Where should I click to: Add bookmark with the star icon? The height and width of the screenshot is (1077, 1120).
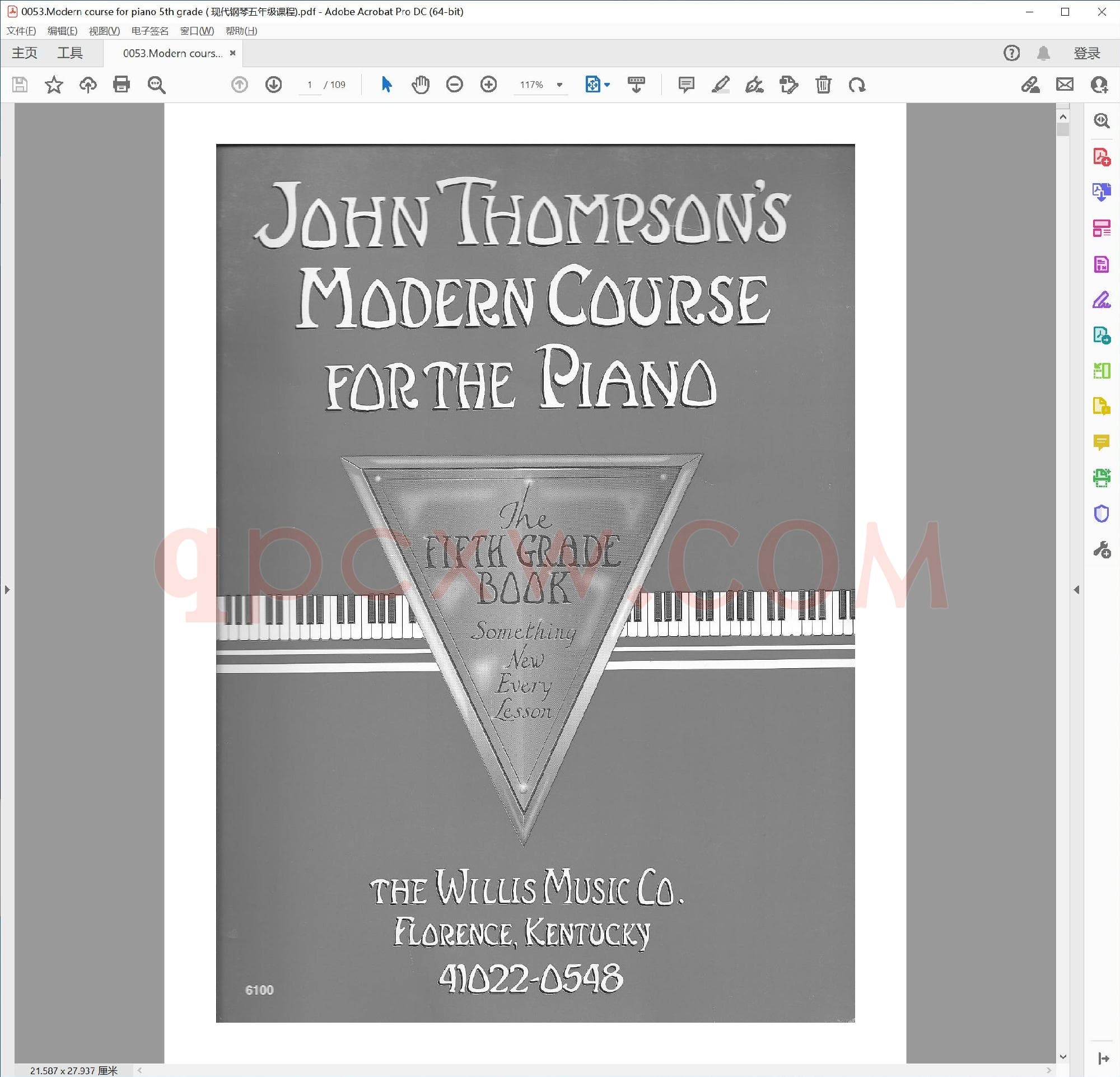(54, 85)
